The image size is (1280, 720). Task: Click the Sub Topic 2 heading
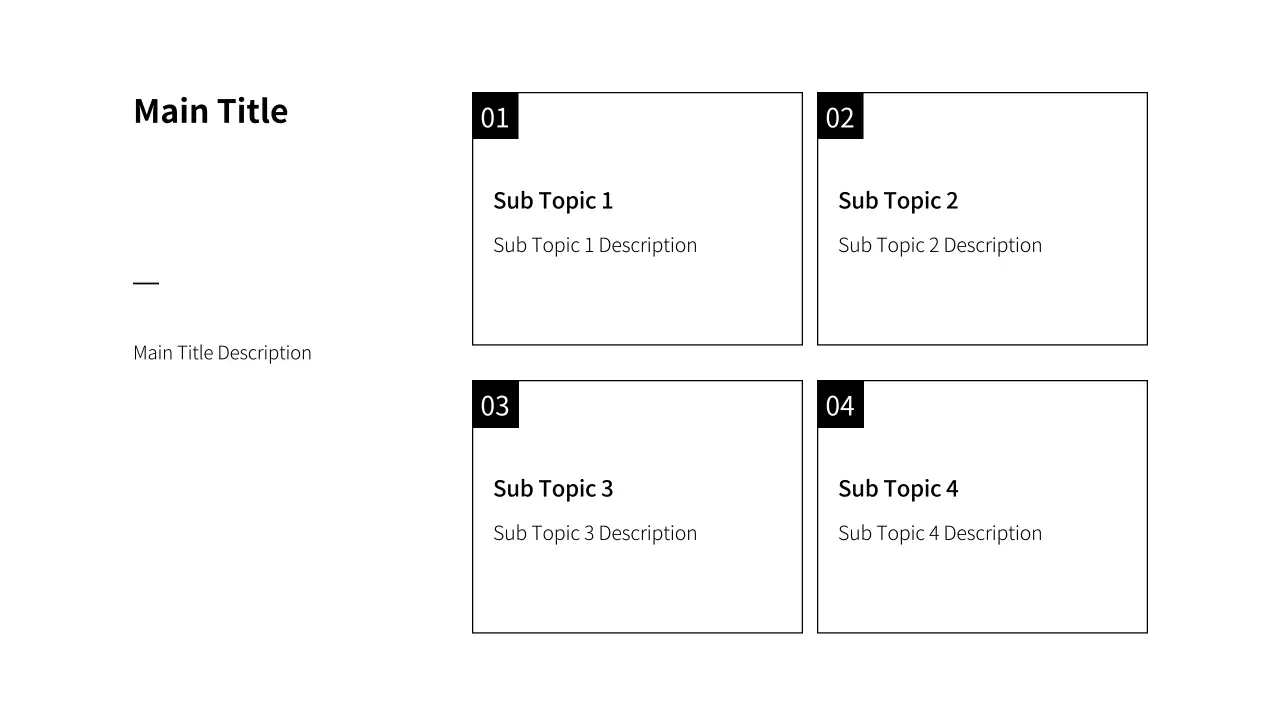[x=898, y=201]
